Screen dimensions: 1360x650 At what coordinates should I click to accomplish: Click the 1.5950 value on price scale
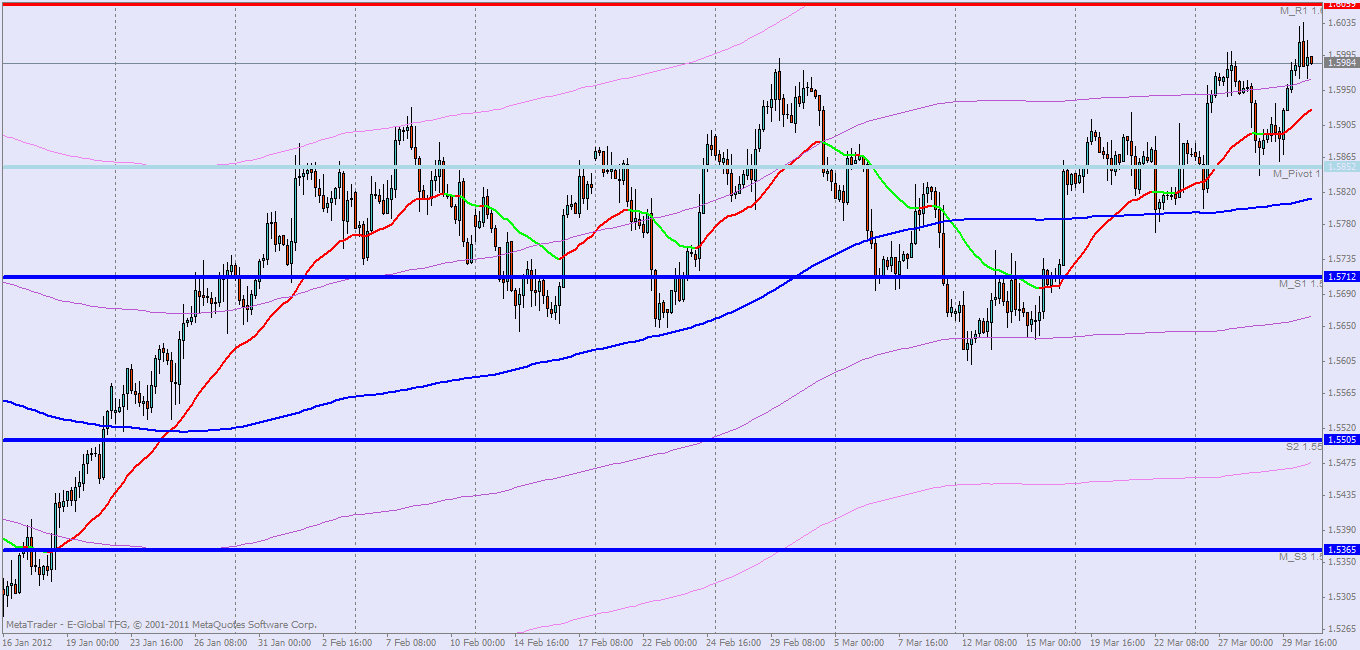coord(1341,90)
